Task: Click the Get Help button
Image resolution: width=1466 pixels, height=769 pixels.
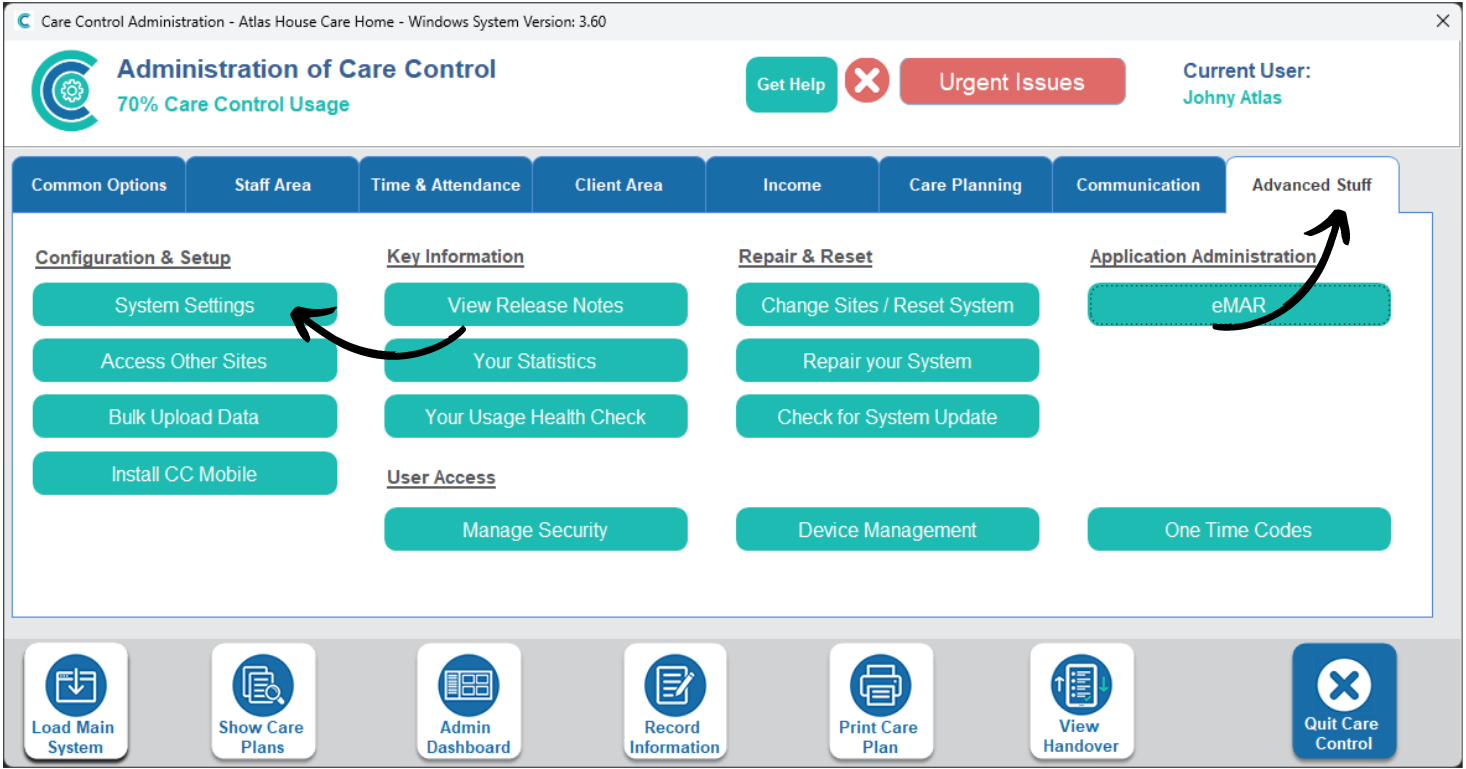Action: click(791, 84)
